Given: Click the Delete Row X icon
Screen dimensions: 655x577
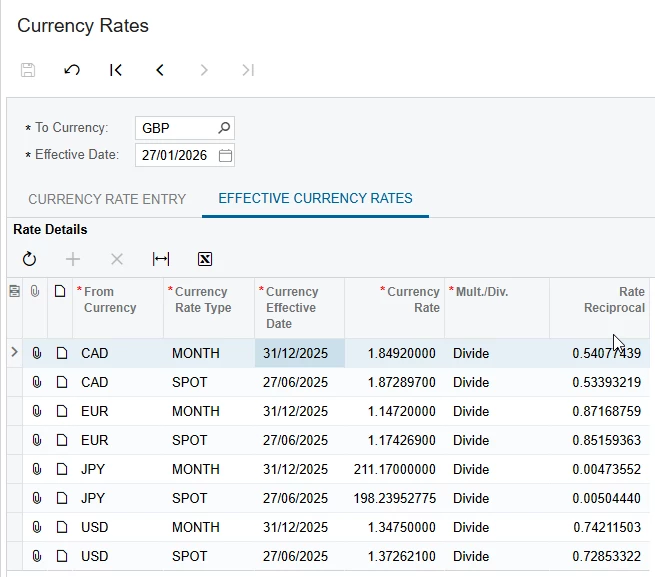Looking at the screenshot, I should [117, 259].
